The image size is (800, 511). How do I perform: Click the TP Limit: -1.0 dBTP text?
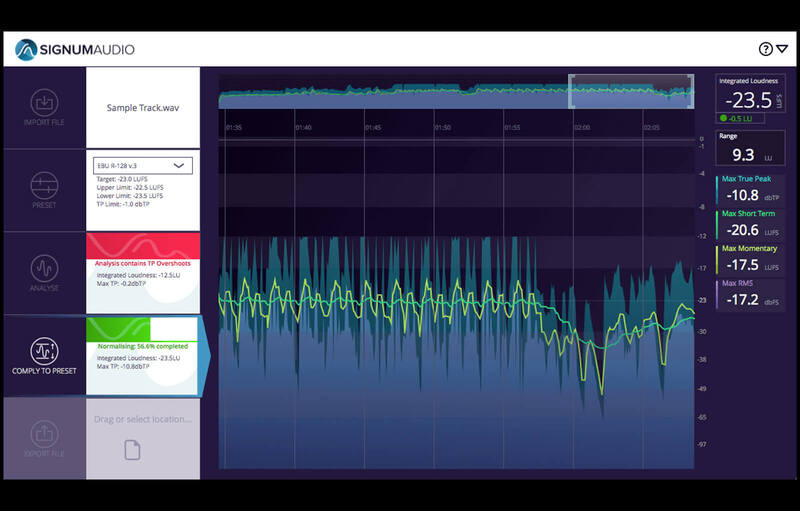[x=123, y=204]
